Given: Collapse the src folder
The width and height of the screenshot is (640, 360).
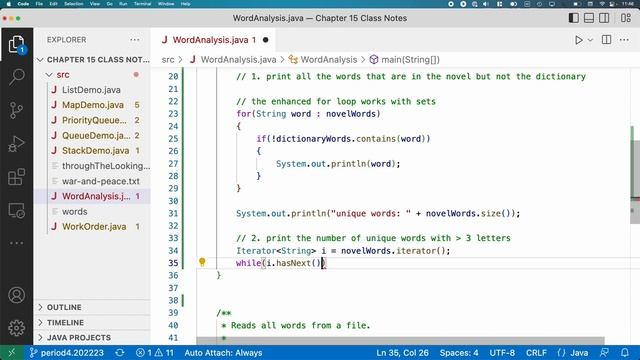Looking at the screenshot, I should 93,75.
